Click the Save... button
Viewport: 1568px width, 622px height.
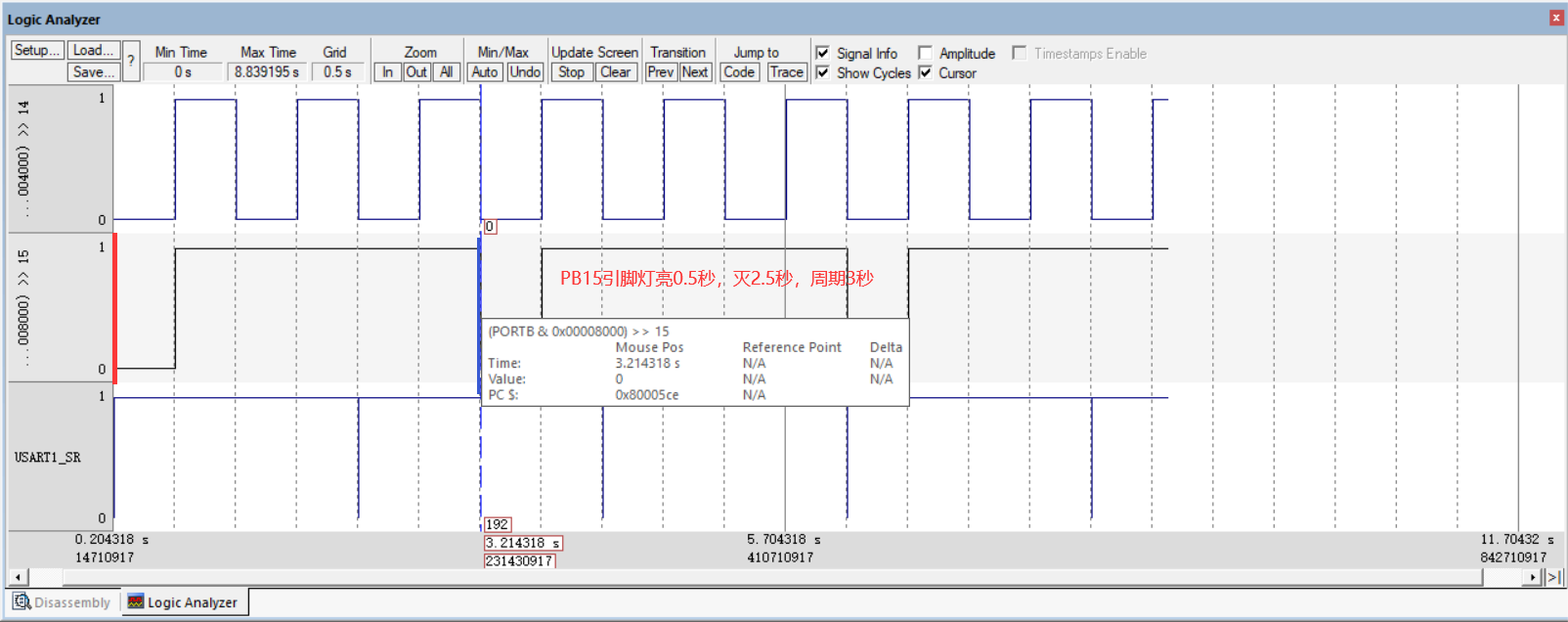tap(94, 72)
